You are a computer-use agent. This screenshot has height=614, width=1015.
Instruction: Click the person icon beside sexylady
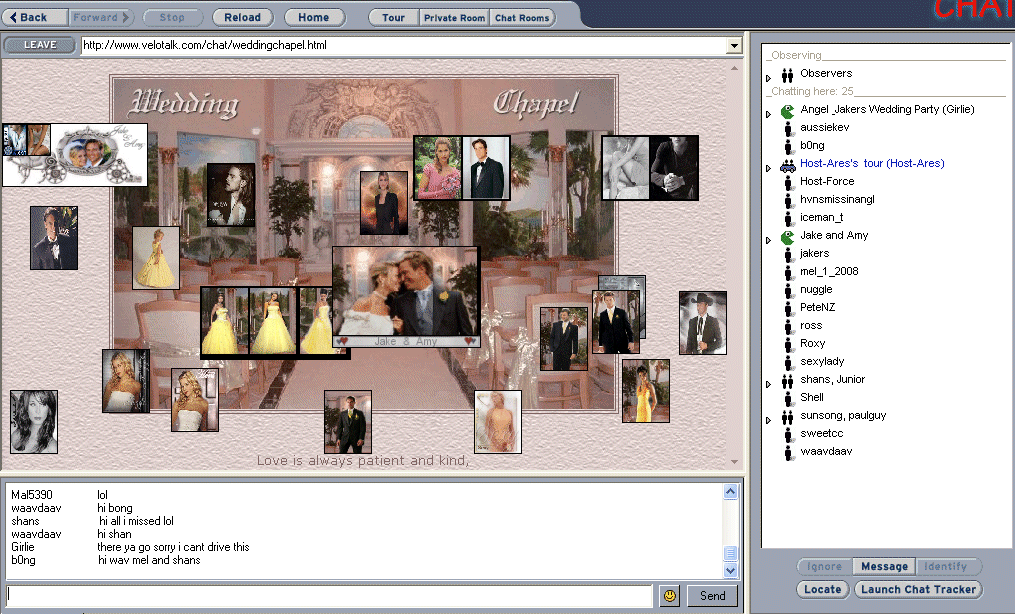tap(787, 362)
